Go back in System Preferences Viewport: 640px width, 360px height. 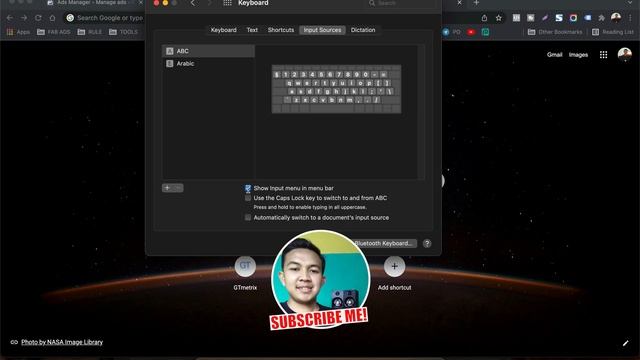[x=193, y=3]
